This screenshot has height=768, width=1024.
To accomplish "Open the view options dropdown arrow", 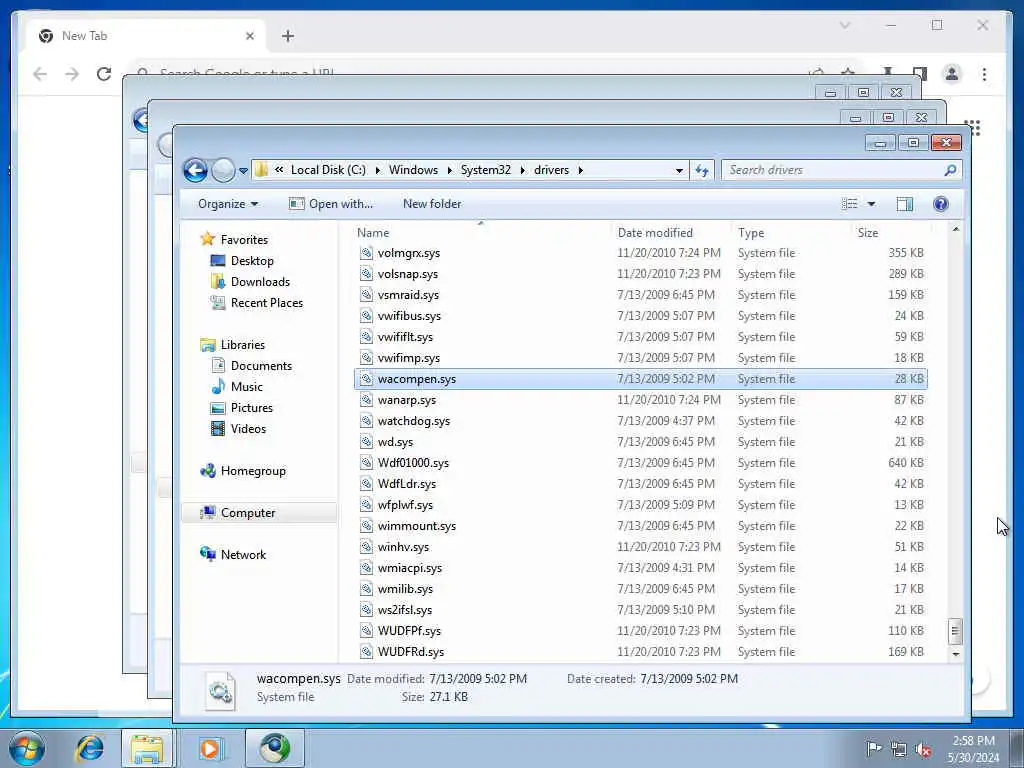I will click(x=871, y=204).
